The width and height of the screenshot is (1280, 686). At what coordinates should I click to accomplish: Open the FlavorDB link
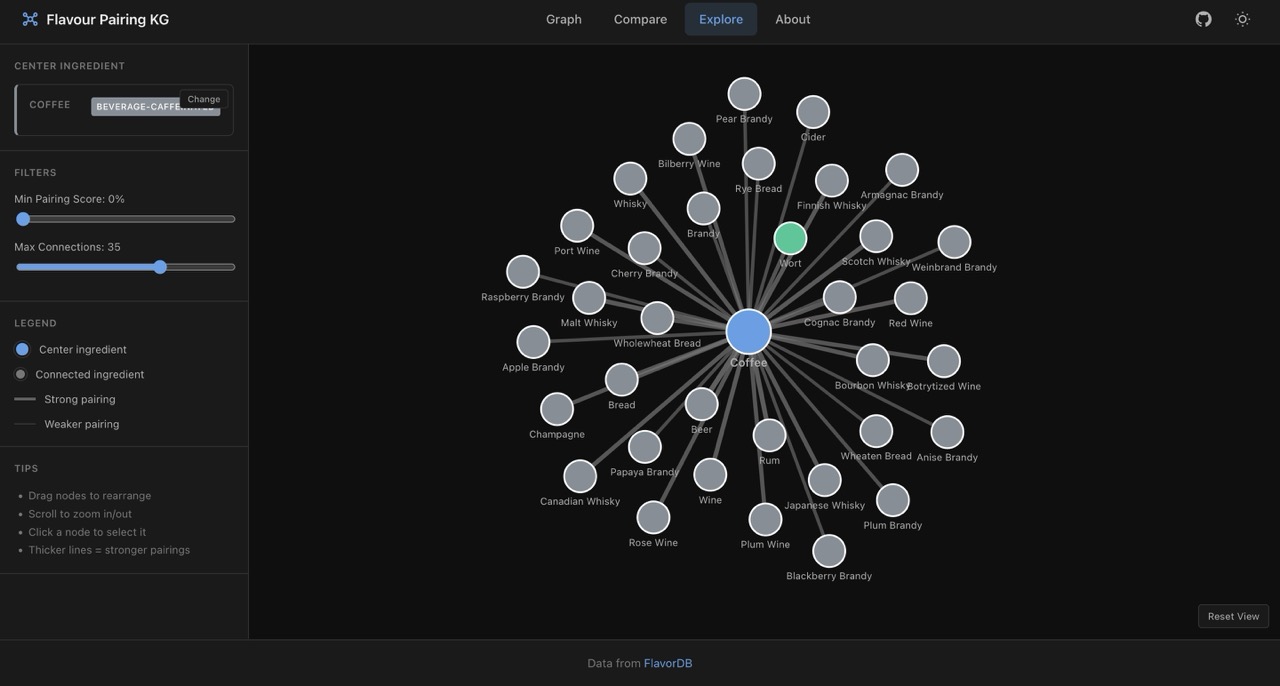click(667, 662)
